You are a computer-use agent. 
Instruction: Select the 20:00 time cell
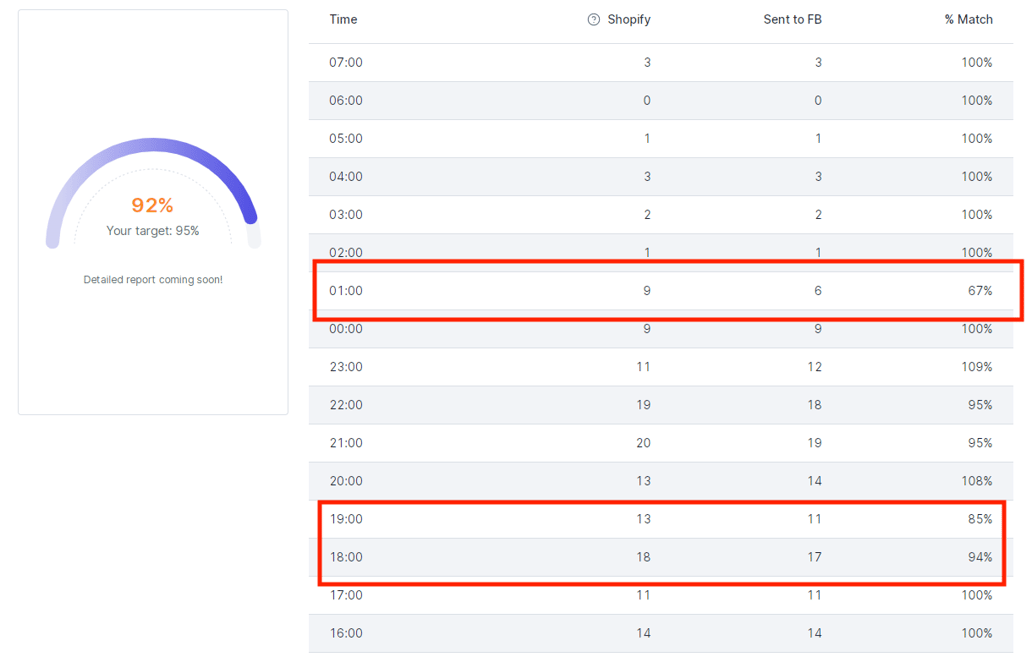346,481
